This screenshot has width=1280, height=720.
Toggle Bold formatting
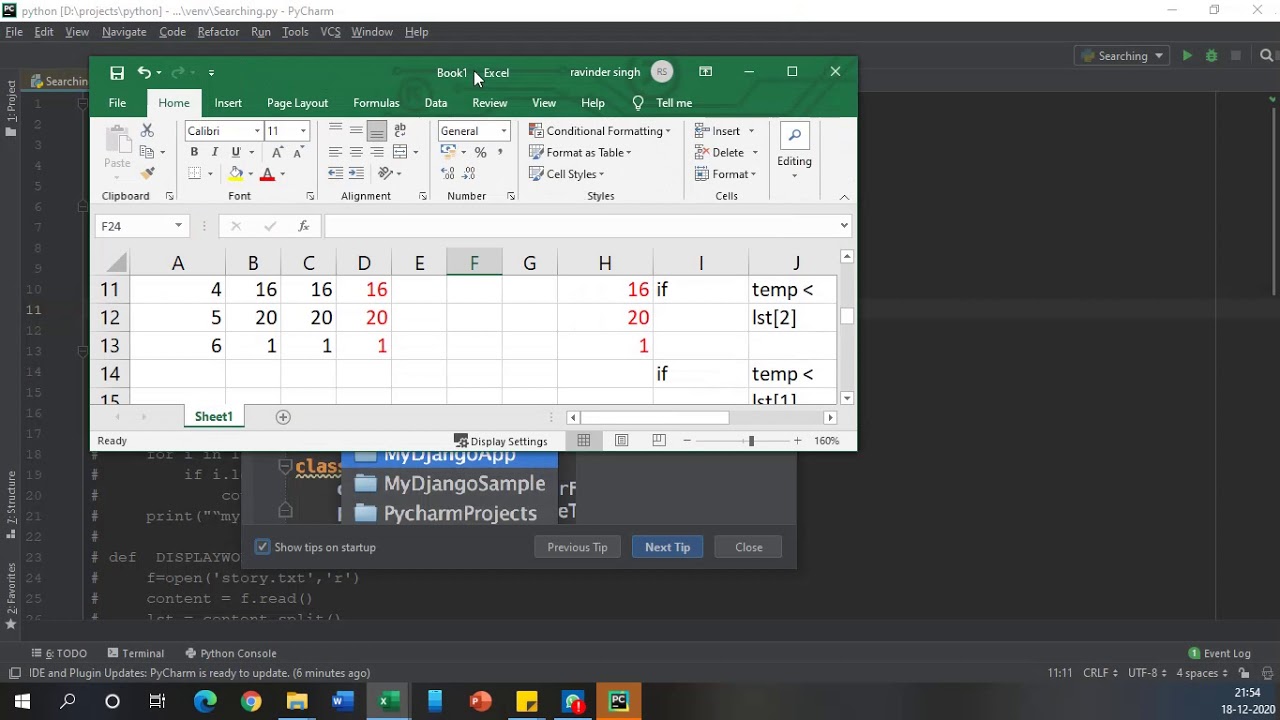tap(194, 152)
